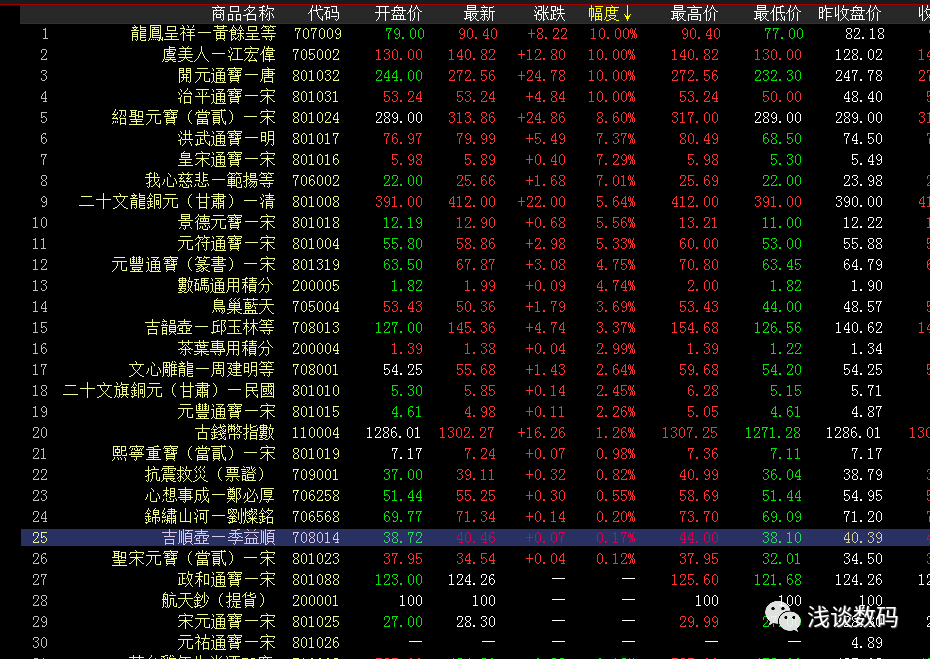Click the 商品名称 column header
930x659 pixels.
[243, 13]
